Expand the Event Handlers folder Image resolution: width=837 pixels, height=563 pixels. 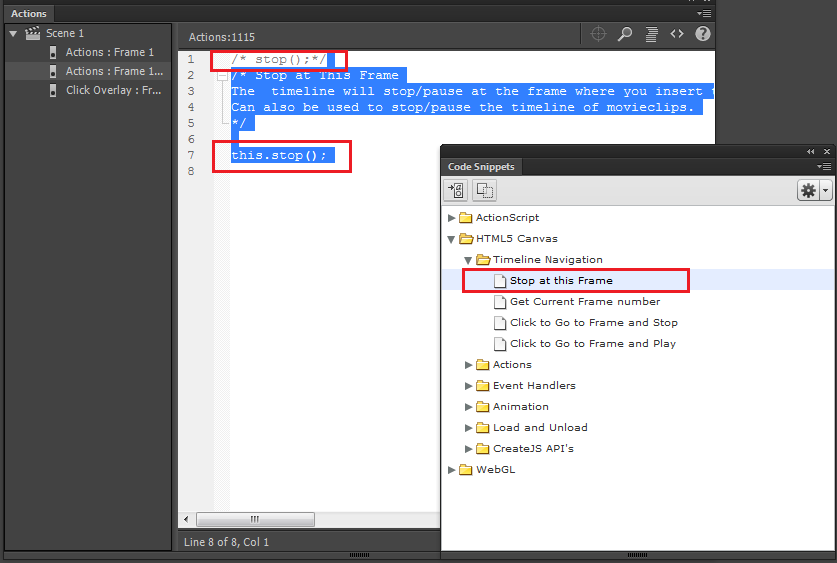click(469, 386)
